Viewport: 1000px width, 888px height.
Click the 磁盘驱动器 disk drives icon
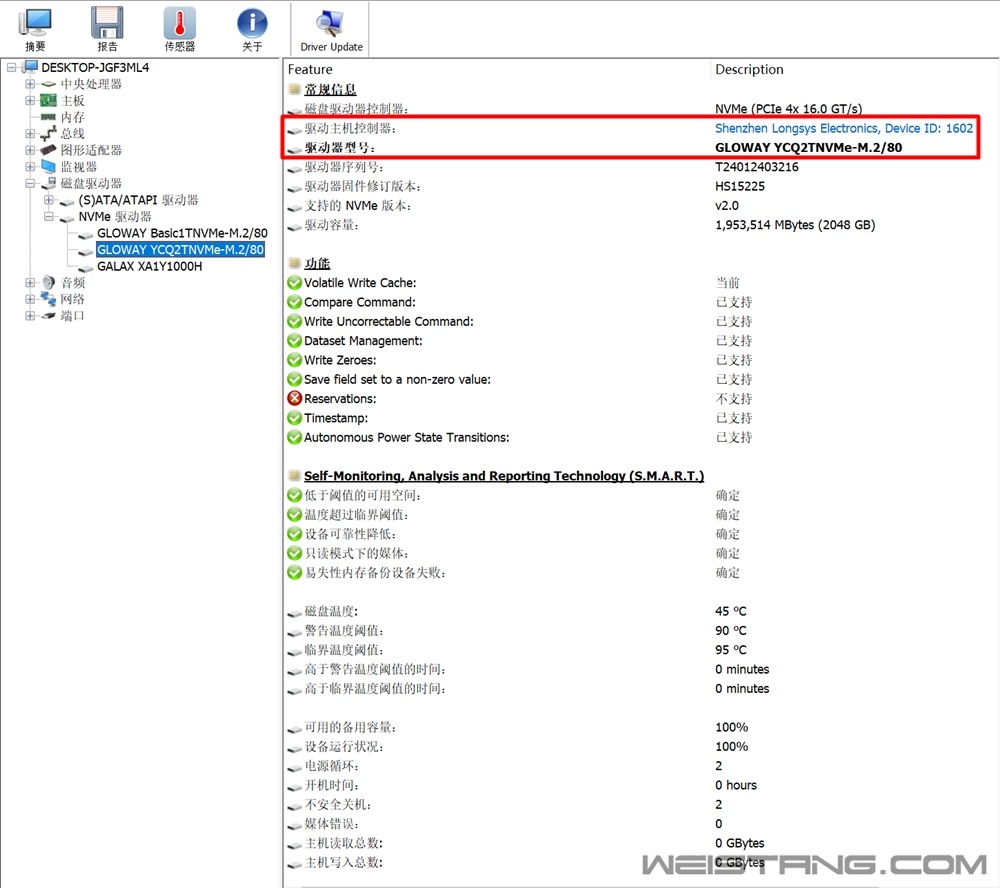(48, 183)
